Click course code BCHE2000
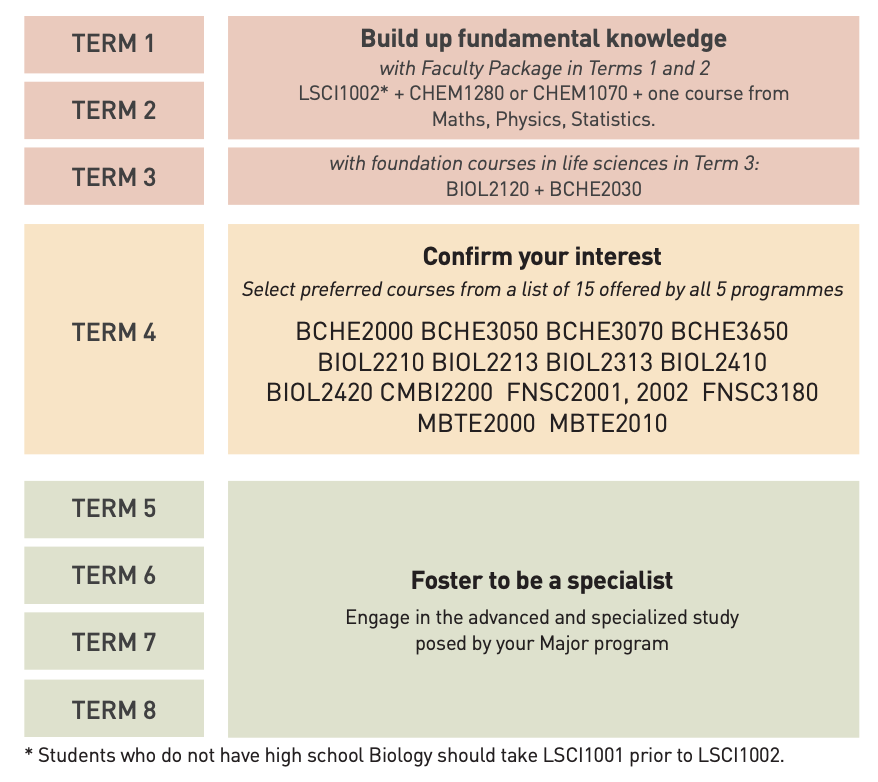Screen dimensions: 878x782 coord(354,331)
